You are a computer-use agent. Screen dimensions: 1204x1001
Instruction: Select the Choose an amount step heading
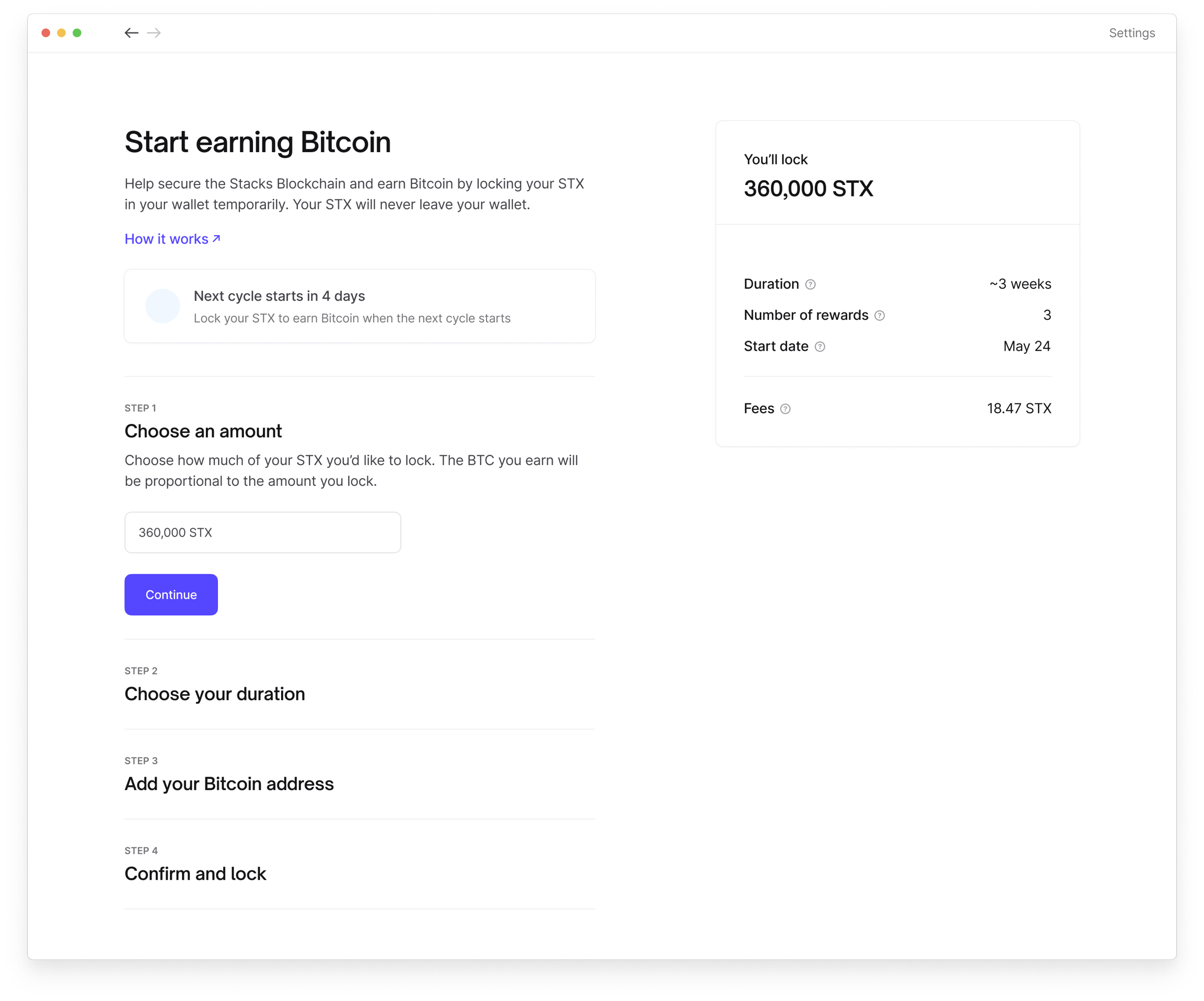203,431
